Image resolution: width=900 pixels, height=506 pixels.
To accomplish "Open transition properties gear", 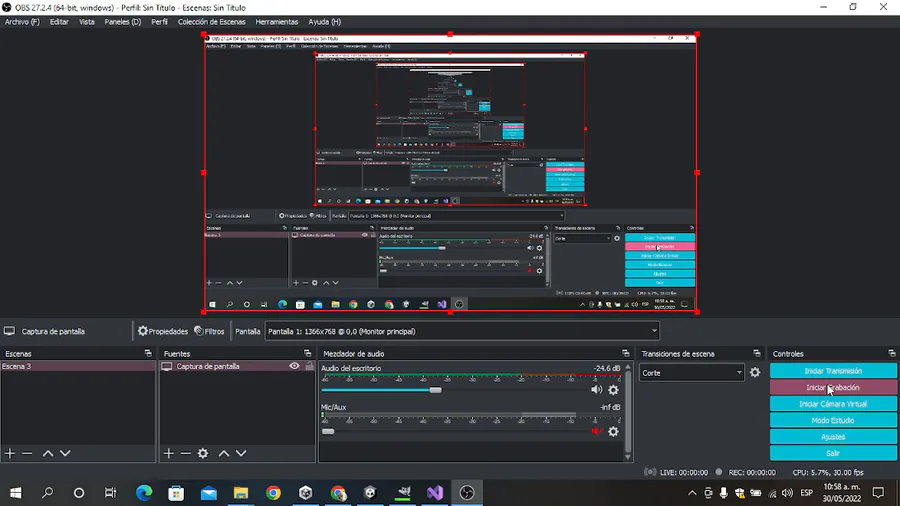I will (755, 373).
